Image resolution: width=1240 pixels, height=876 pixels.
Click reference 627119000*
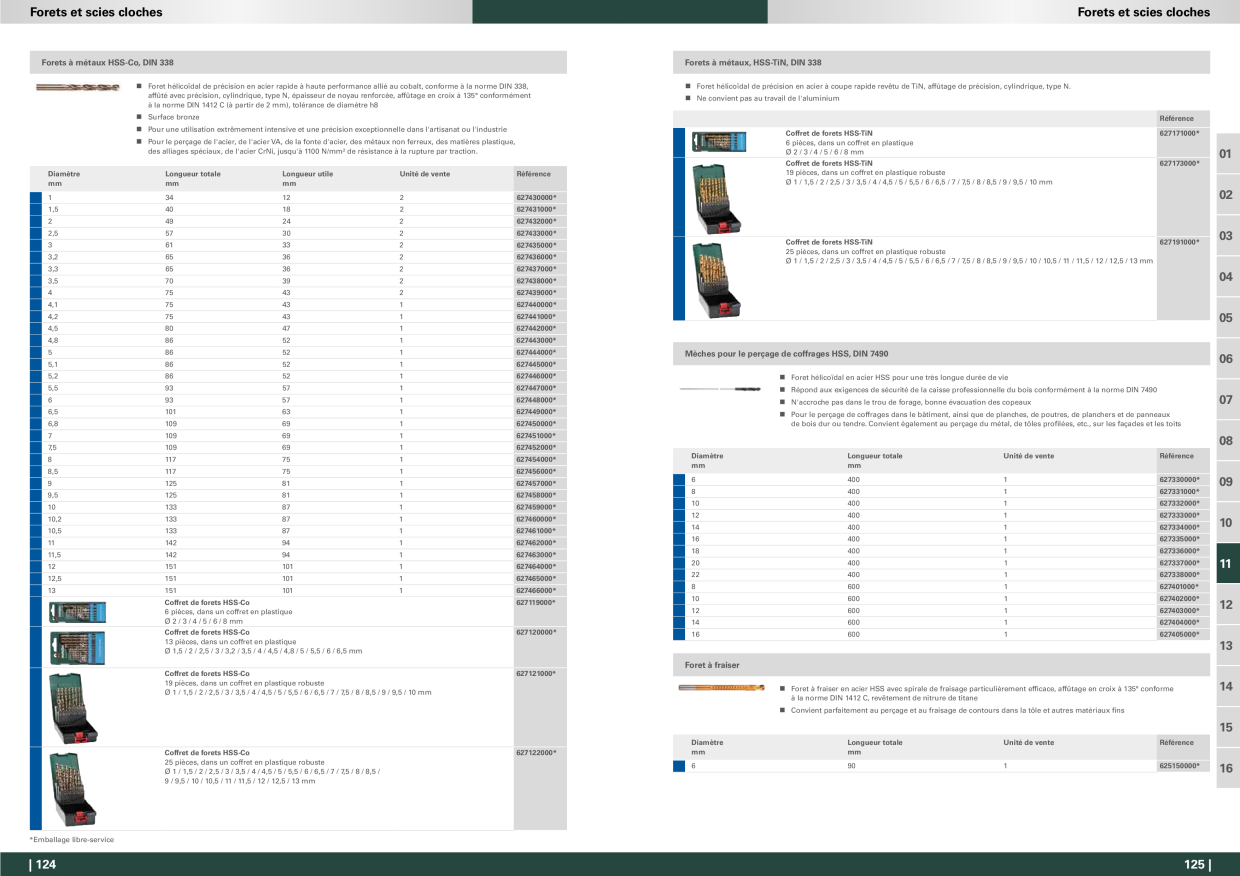tap(536, 603)
